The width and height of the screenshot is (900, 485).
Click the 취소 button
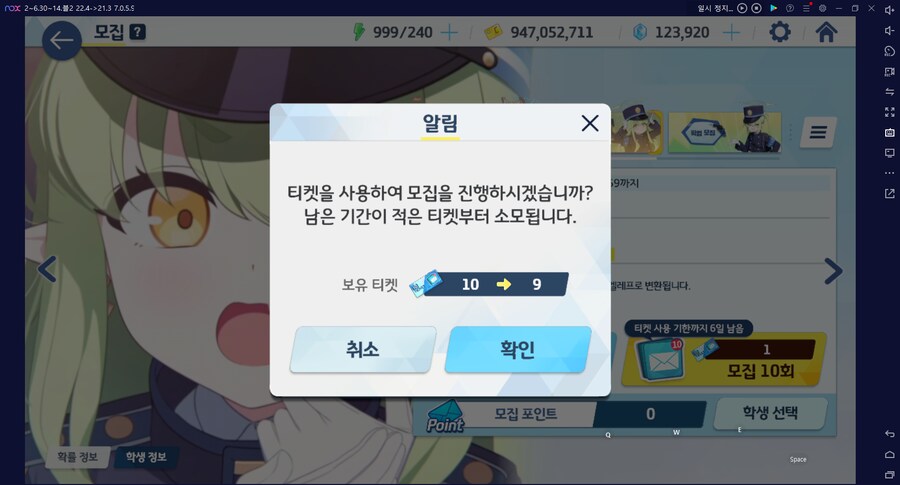click(x=363, y=350)
